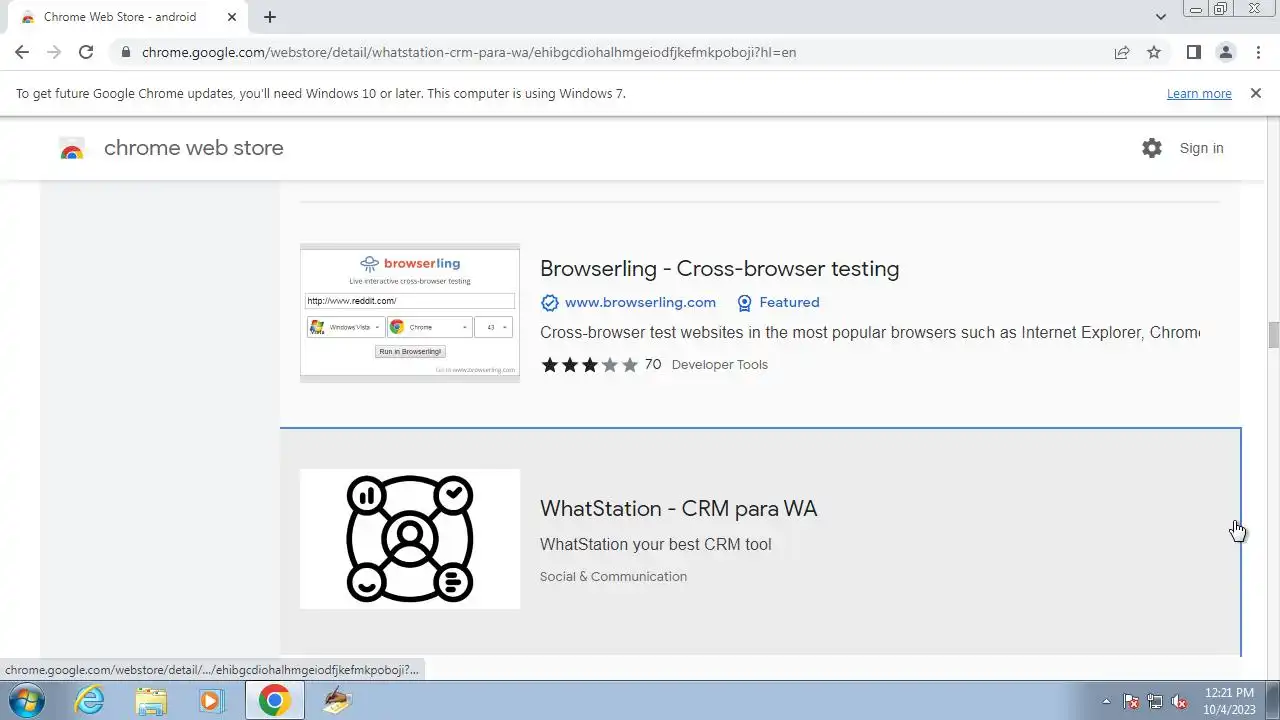Image resolution: width=1280 pixels, height=720 pixels.
Task: Click the Chrome Web Store rainbow logo
Action: pos(72,149)
